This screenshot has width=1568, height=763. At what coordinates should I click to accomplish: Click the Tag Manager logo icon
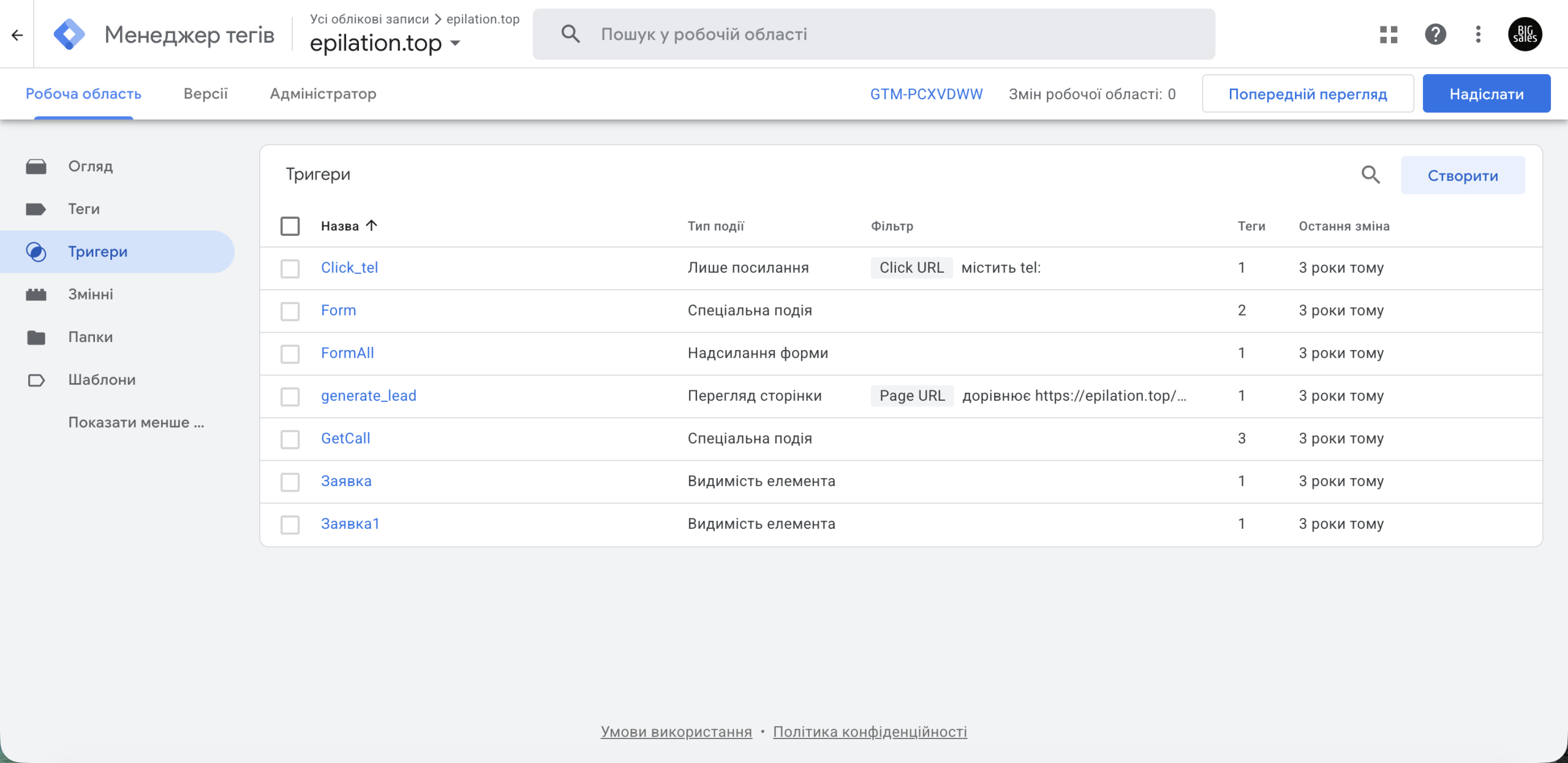point(69,34)
